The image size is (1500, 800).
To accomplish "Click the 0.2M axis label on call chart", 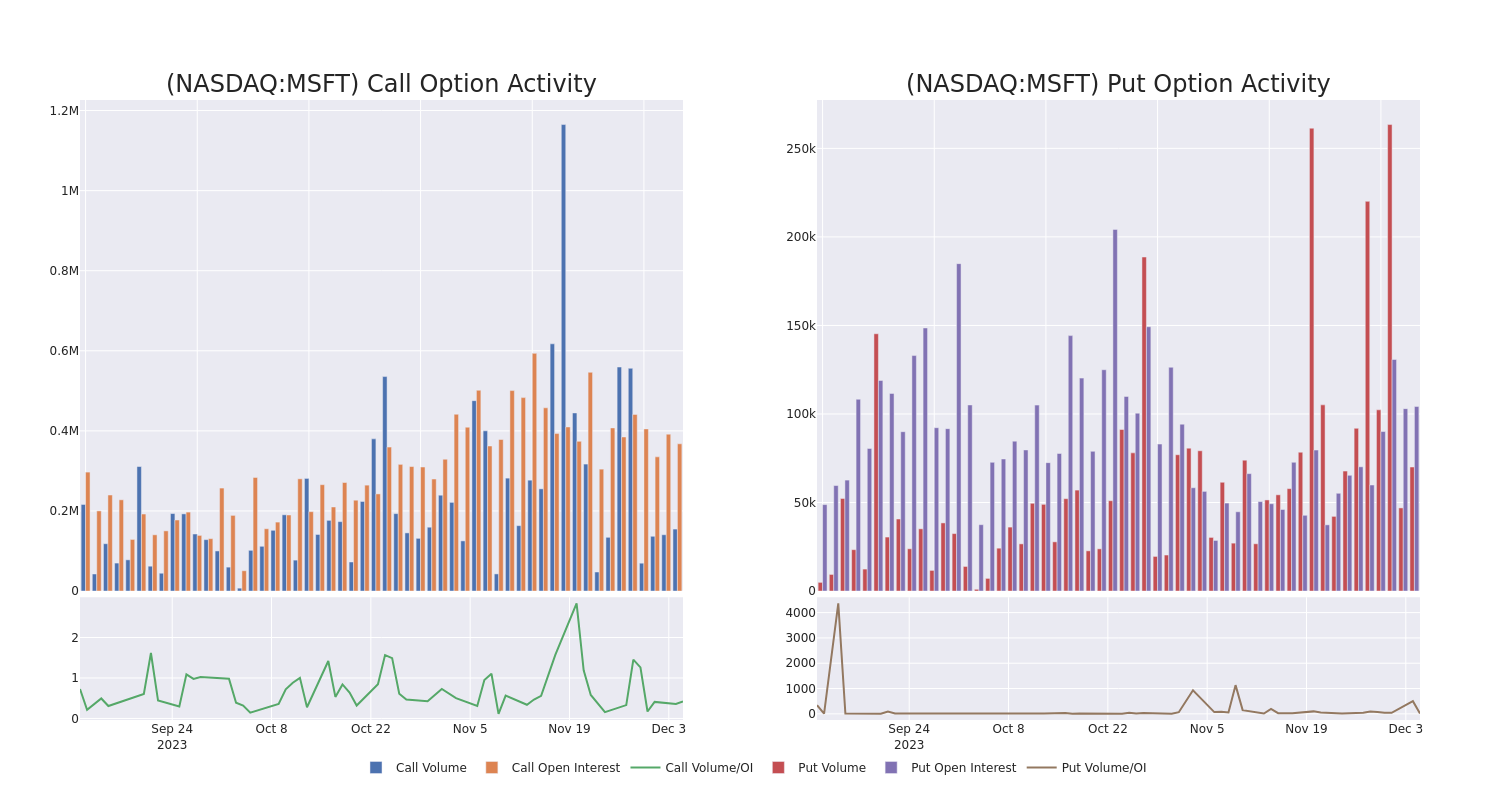I will pos(64,511).
